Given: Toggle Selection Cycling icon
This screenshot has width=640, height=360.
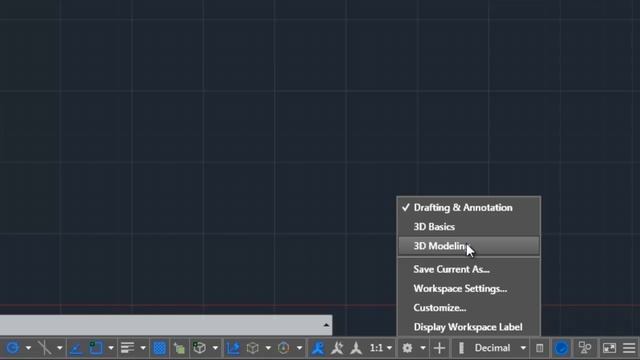Looking at the screenshot, I should click(179, 348).
